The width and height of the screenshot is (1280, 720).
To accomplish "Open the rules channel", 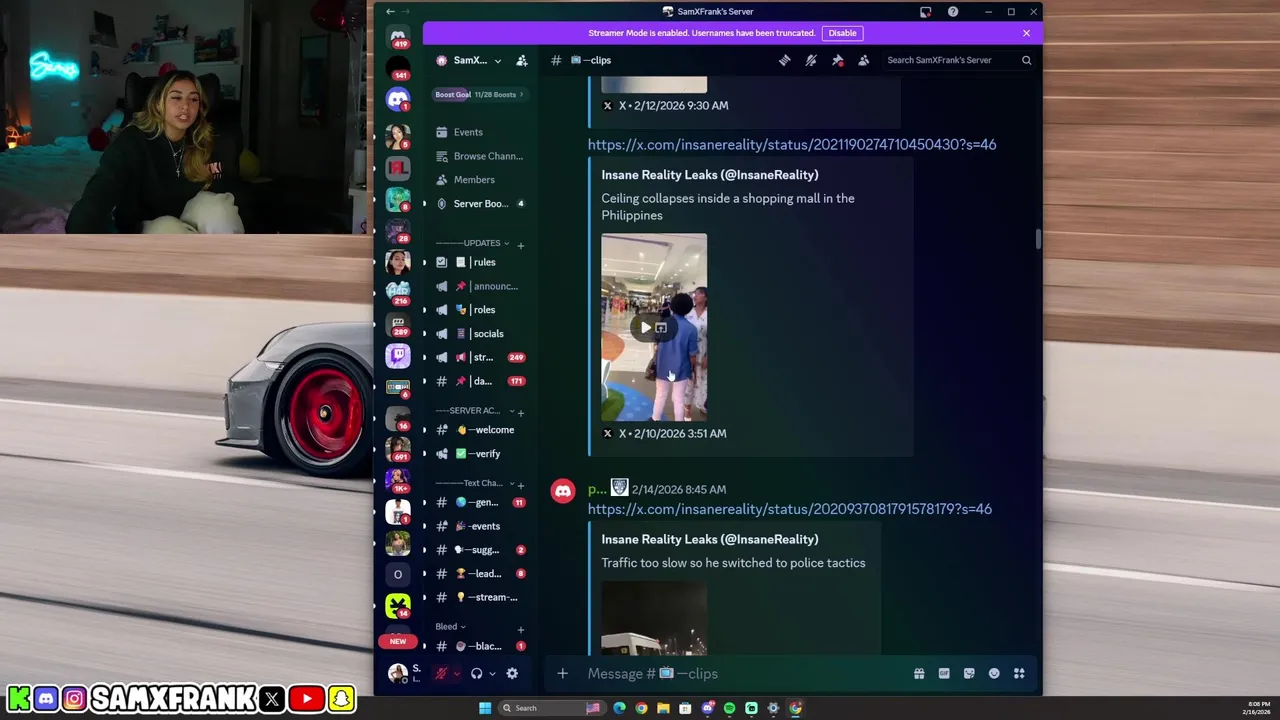I will coord(480,262).
